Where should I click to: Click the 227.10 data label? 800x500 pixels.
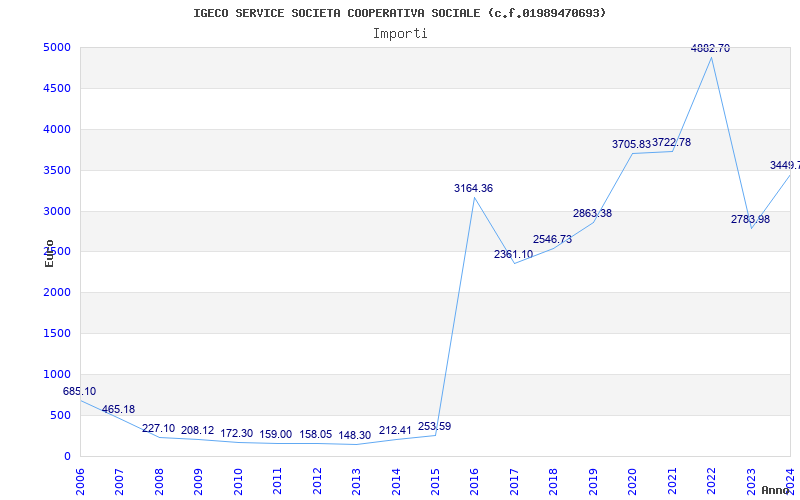(158, 429)
